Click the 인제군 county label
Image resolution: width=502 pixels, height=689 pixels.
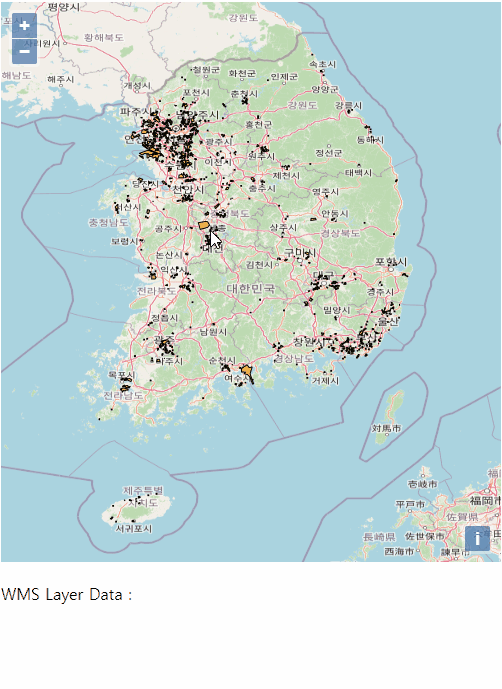(x=284, y=77)
